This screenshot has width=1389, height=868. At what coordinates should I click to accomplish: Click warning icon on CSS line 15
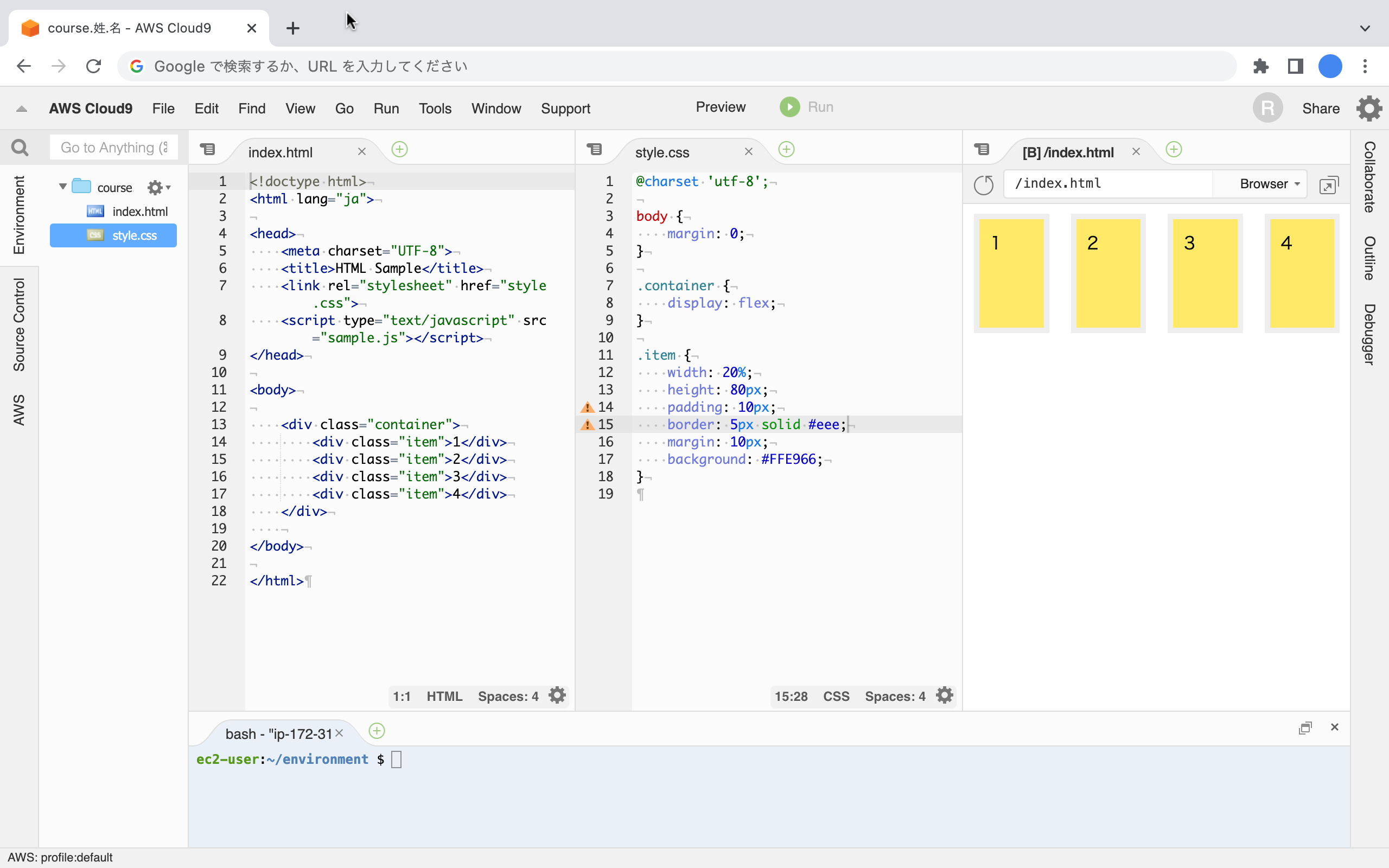(x=587, y=425)
